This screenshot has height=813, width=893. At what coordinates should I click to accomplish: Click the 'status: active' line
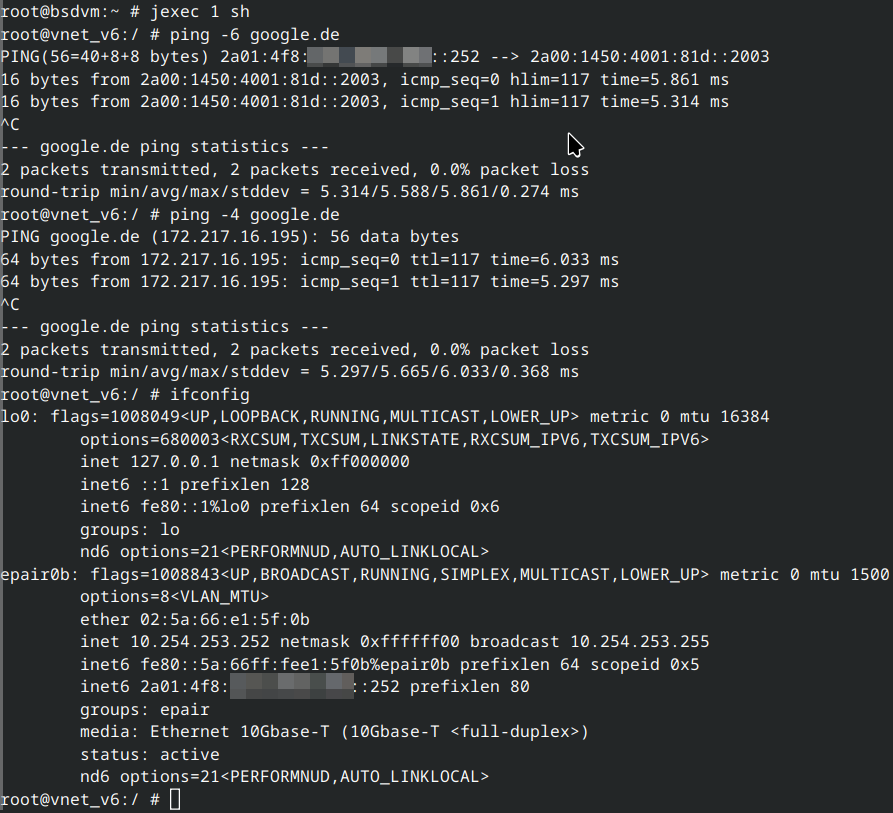click(x=150, y=754)
